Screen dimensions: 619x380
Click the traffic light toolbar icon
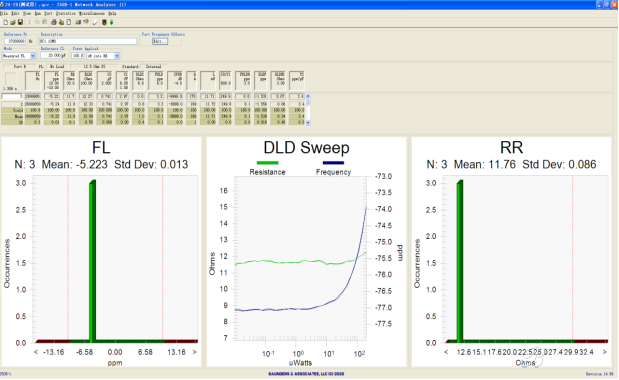[x=104, y=22]
